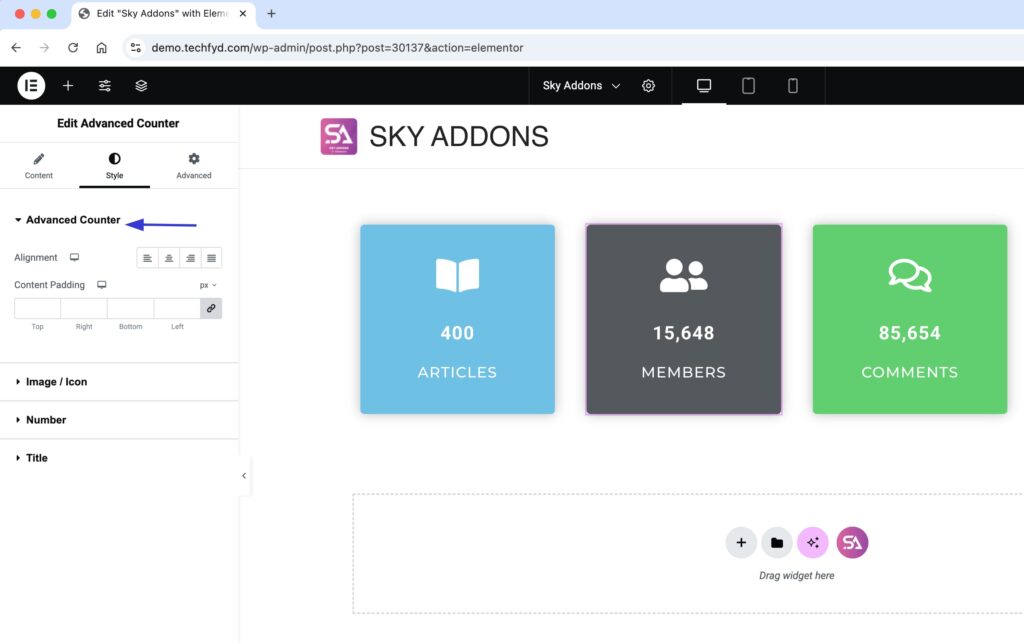The height and width of the screenshot is (643, 1024).
Task: Click the book icon in Articles card
Action: point(457,275)
